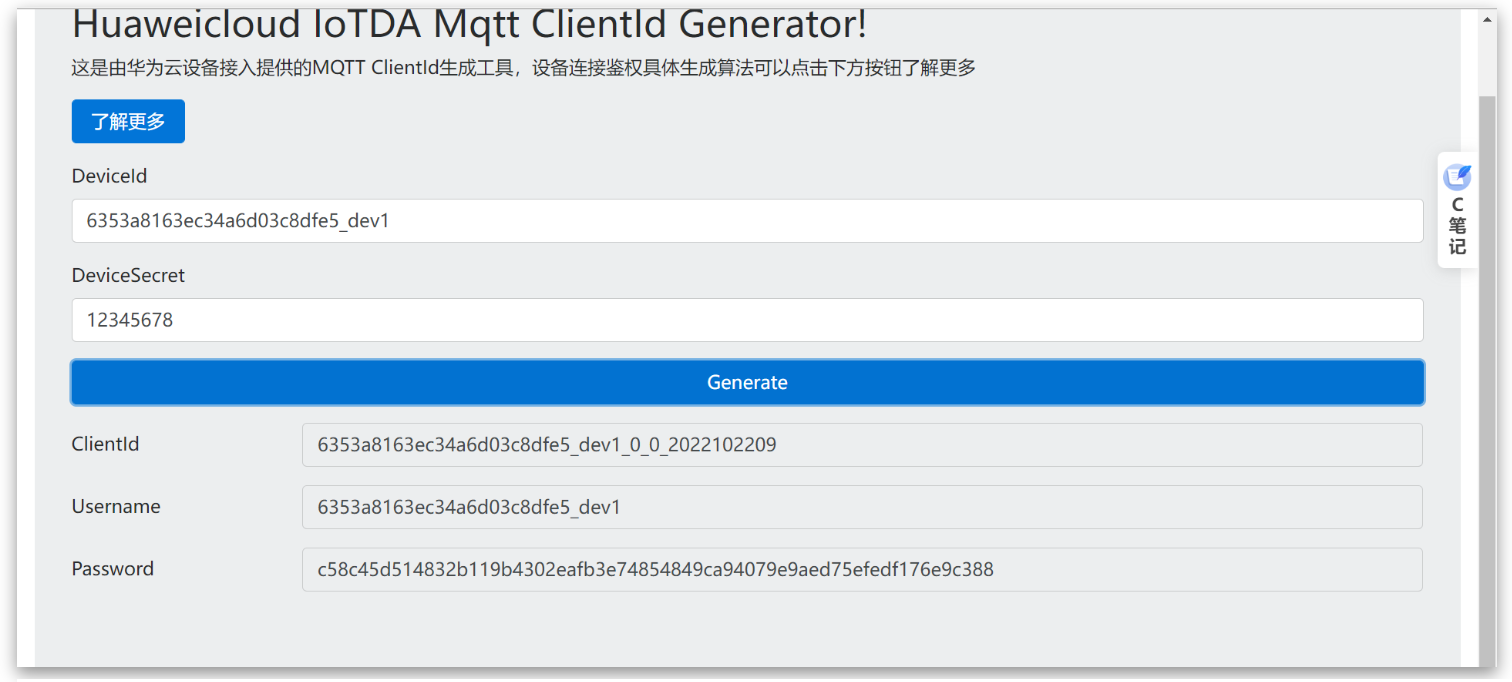Select the Username output field
Viewport: 1512px width, 682px height.
861,507
